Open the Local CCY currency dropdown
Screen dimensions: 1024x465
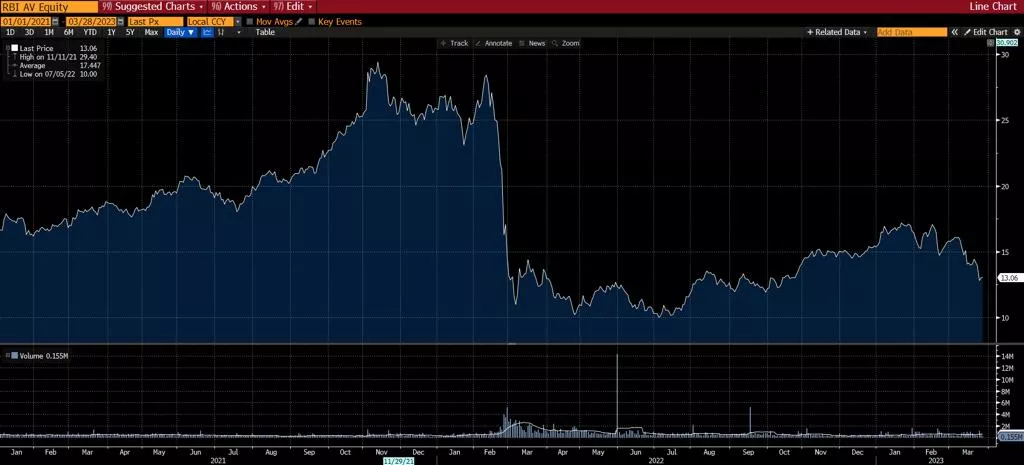pyautogui.click(x=237, y=21)
